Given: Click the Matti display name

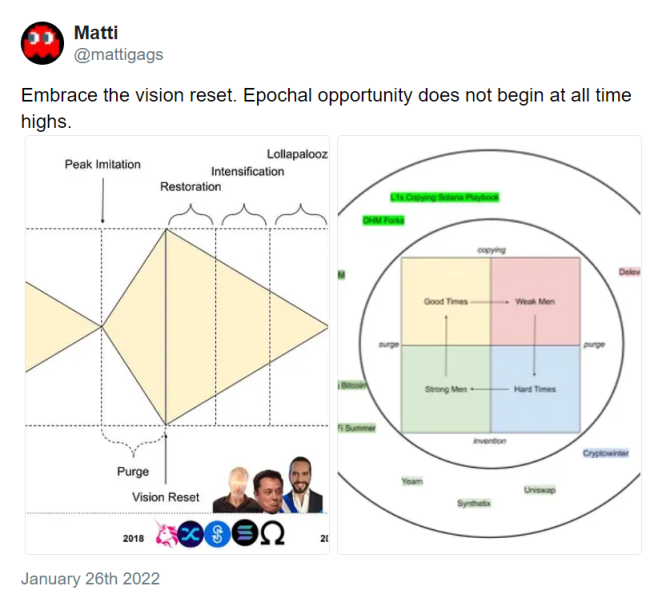Looking at the screenshot, I should [x=96, y=35].
